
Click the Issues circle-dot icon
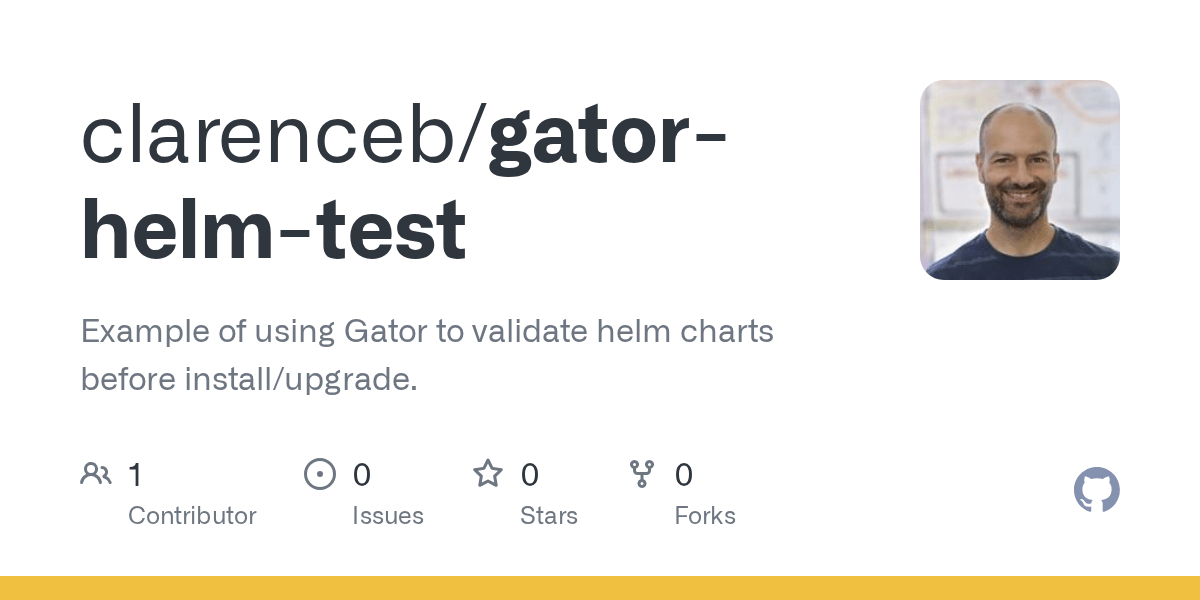tap(319, 474)
